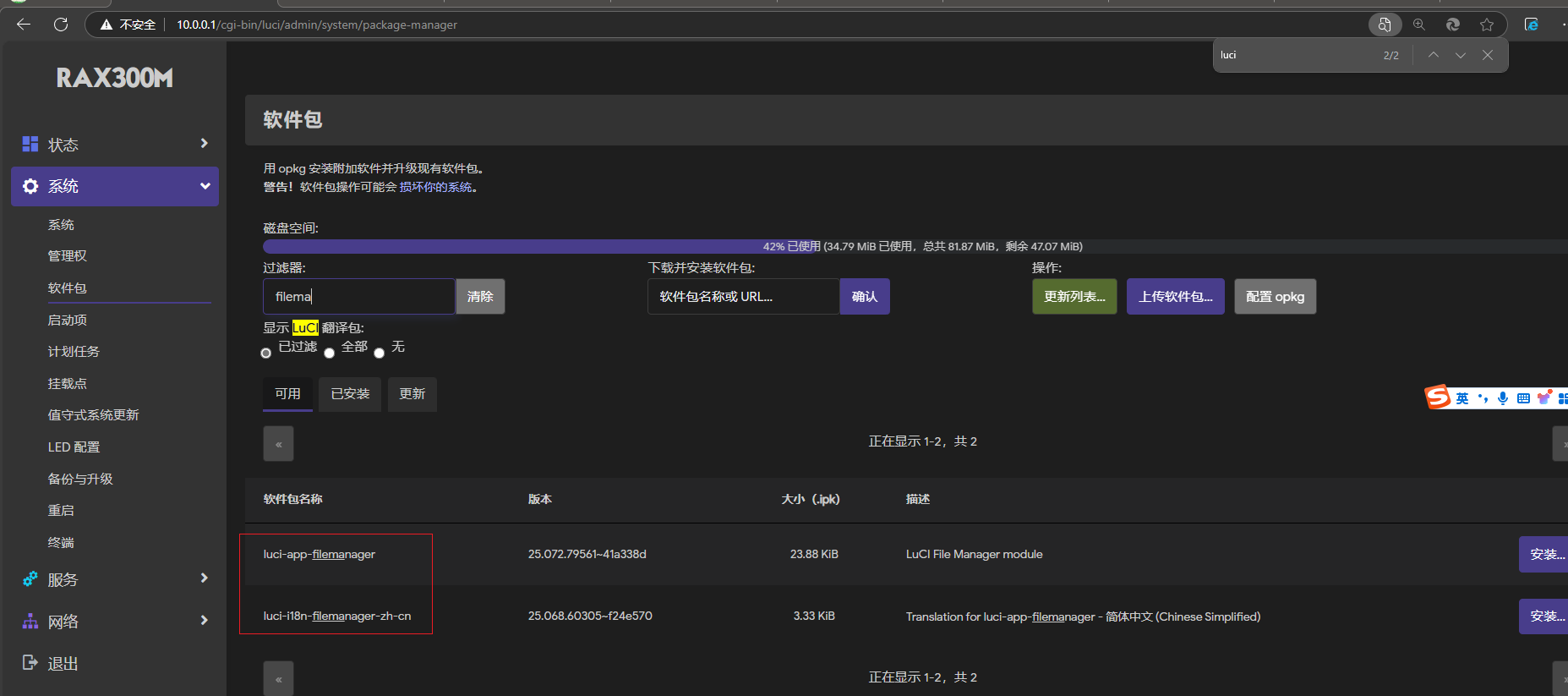Select the 全部 radio option
The height and width of the screenshot is (696, 1568).
coord(330,353)
